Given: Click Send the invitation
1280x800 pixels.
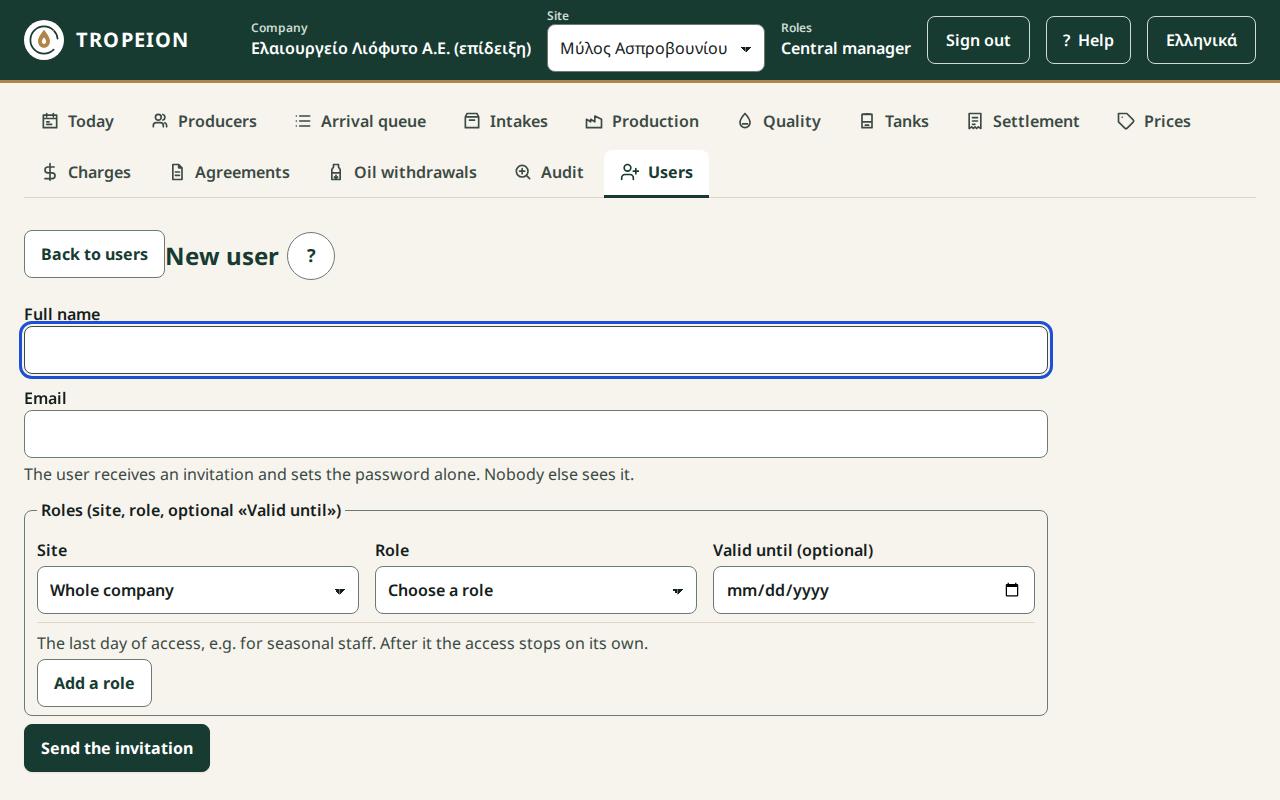Looking at the screenshot, I should 117,748.
